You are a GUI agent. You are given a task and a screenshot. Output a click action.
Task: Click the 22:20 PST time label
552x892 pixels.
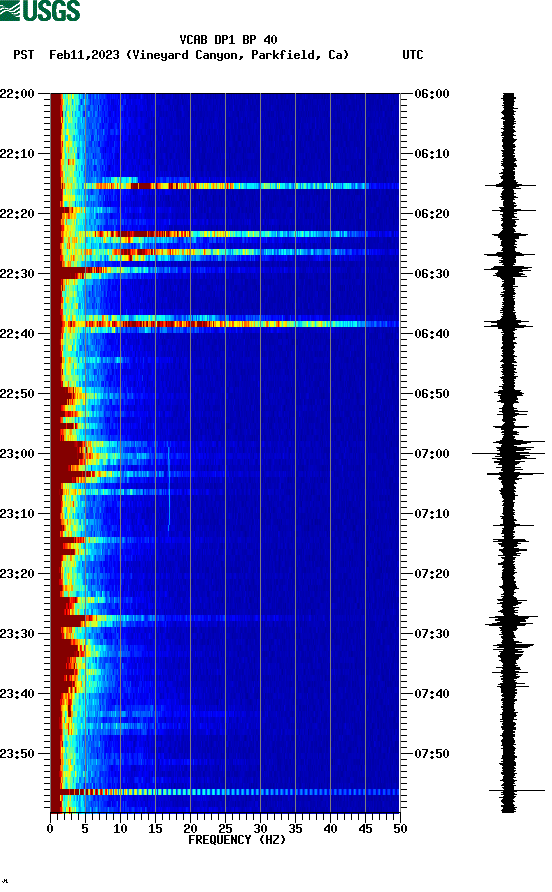(x=17, y=214)
